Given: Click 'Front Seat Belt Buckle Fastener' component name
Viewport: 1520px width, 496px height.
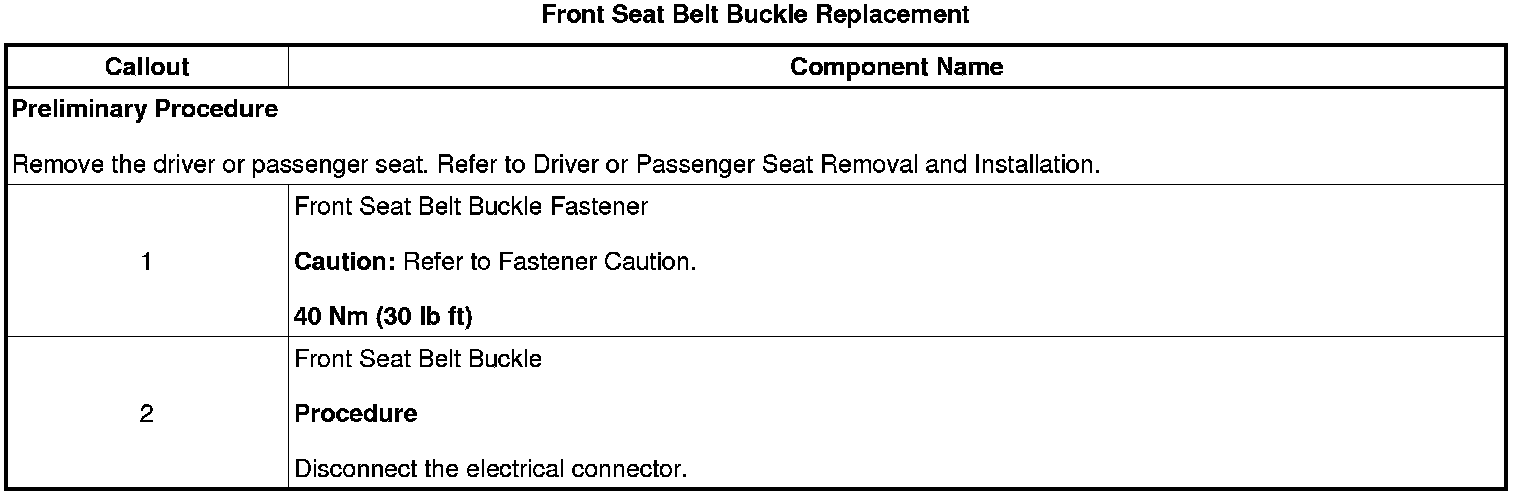Looking at the screenshot, I should pyautogui.click(x=471, y=207).
